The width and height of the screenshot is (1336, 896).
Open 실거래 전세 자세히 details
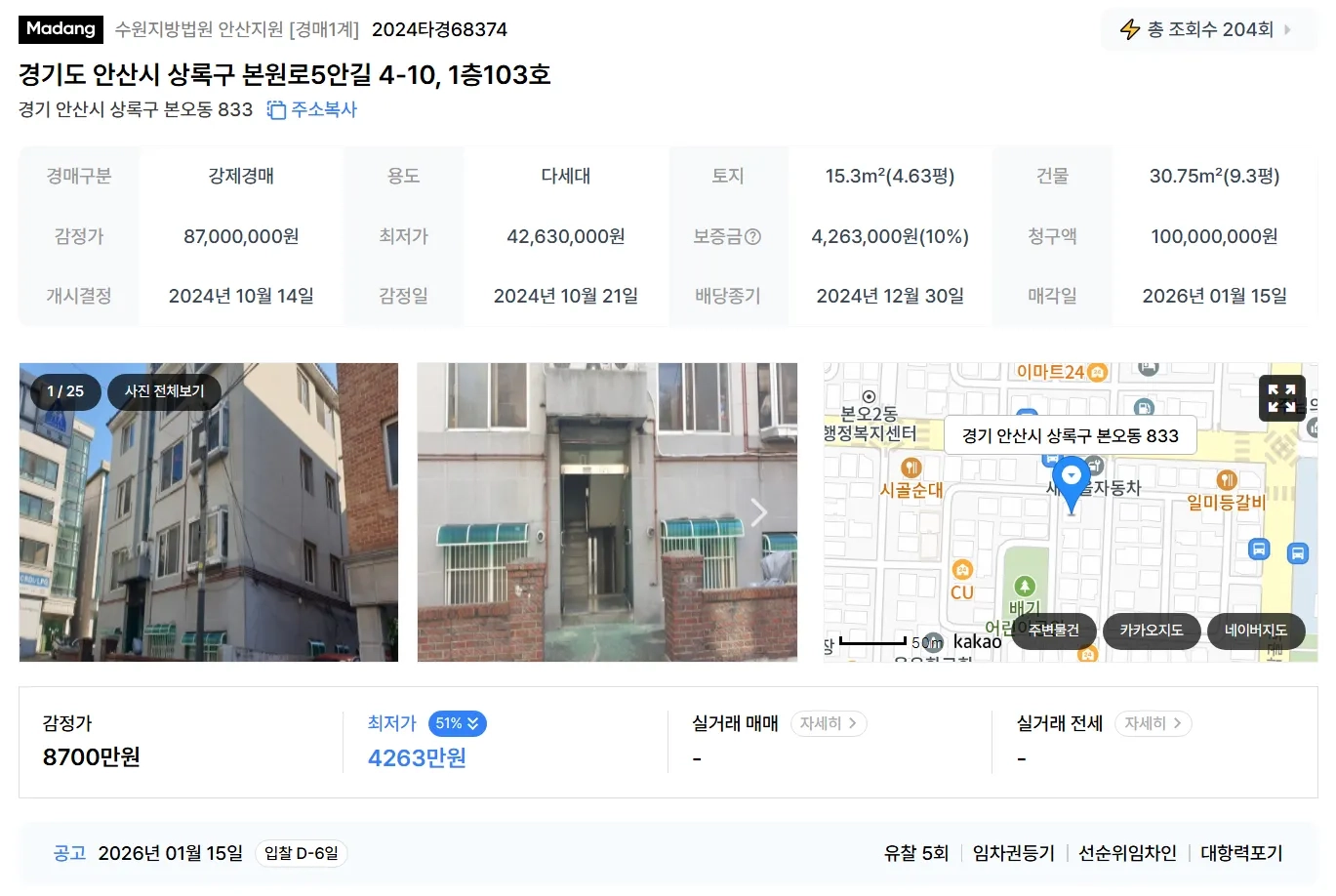pos(1153,723)
